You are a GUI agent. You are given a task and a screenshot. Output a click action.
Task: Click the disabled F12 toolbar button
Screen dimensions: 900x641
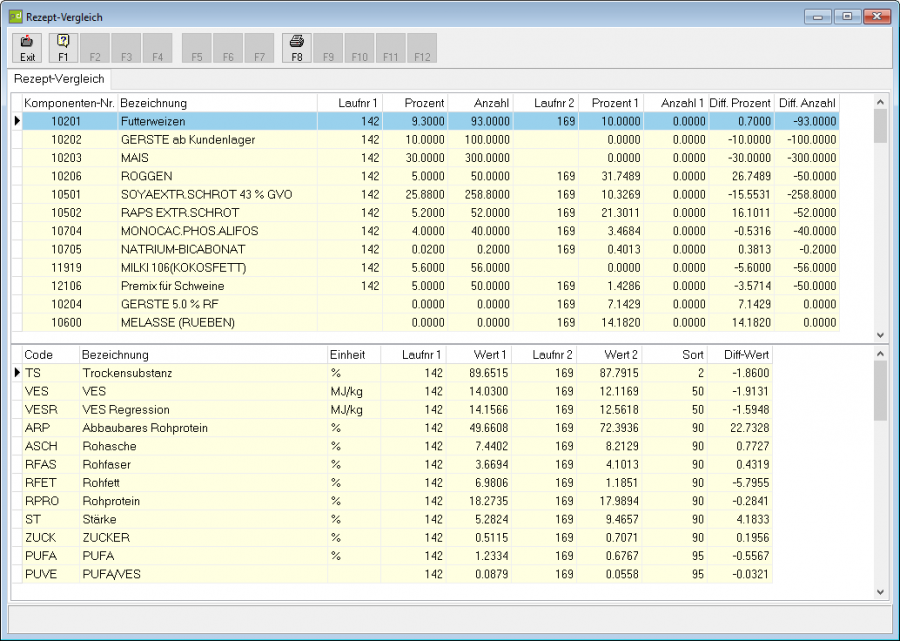click(x=422, y=48)
